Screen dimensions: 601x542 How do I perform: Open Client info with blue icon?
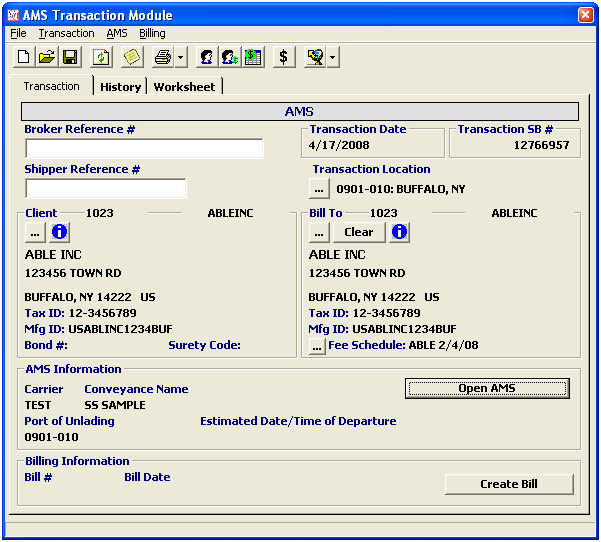coord(59,232)
